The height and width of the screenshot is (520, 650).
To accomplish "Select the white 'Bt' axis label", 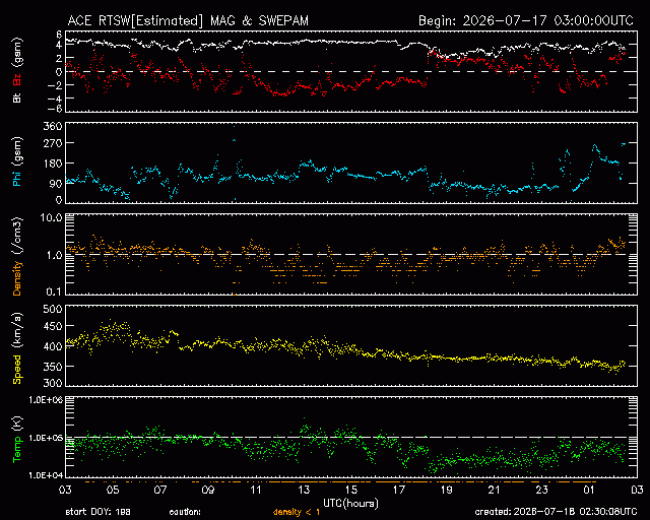I will (17, 98).
